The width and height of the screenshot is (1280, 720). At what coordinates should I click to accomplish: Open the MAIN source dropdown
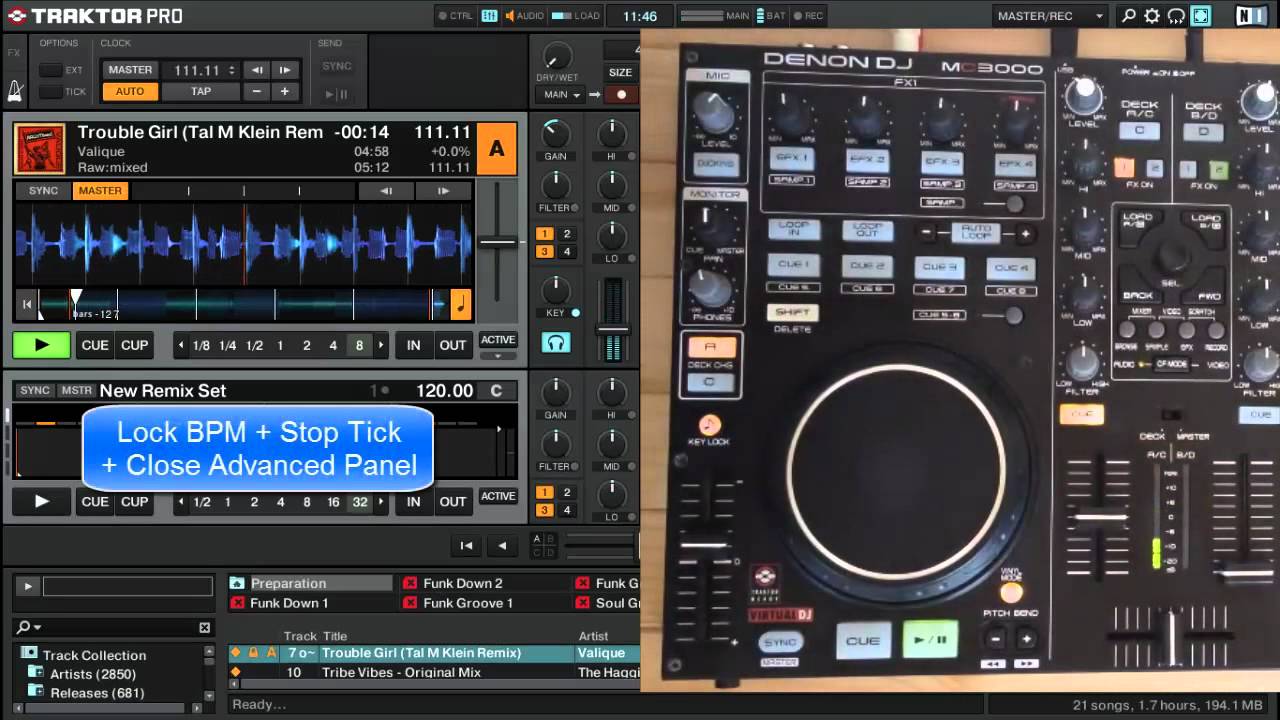tap(561, 95)
